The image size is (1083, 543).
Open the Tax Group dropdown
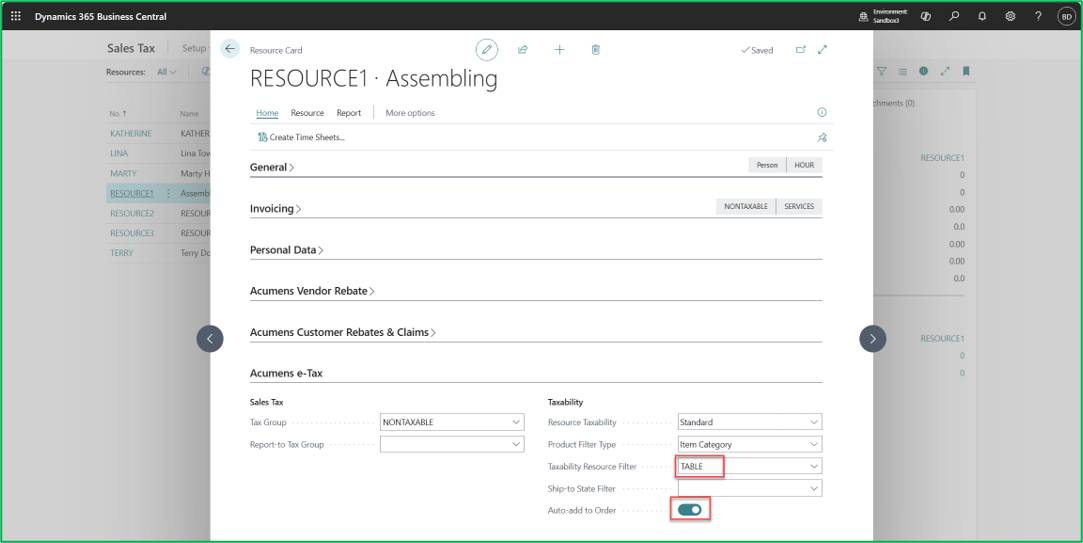point(516,422)
